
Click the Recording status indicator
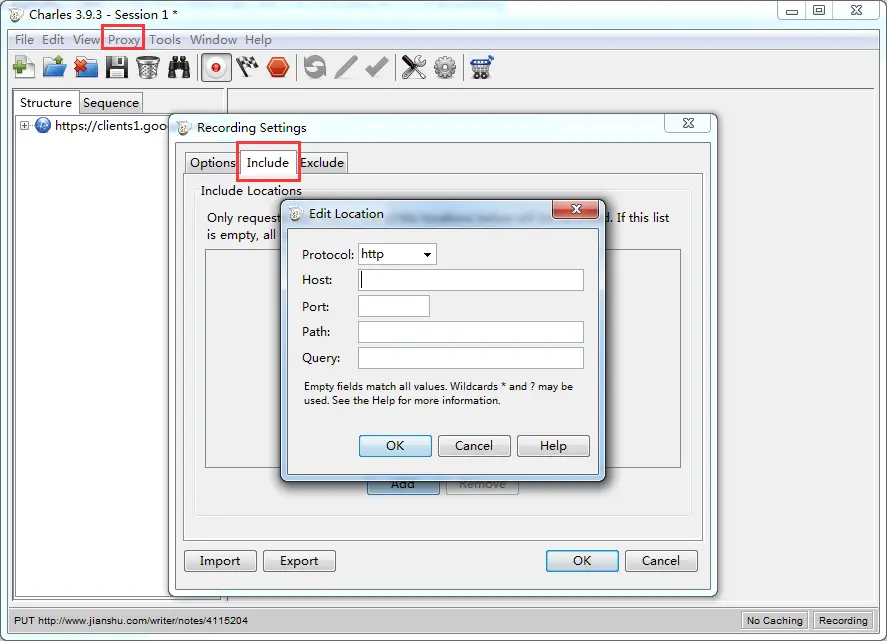coord(843,620)
